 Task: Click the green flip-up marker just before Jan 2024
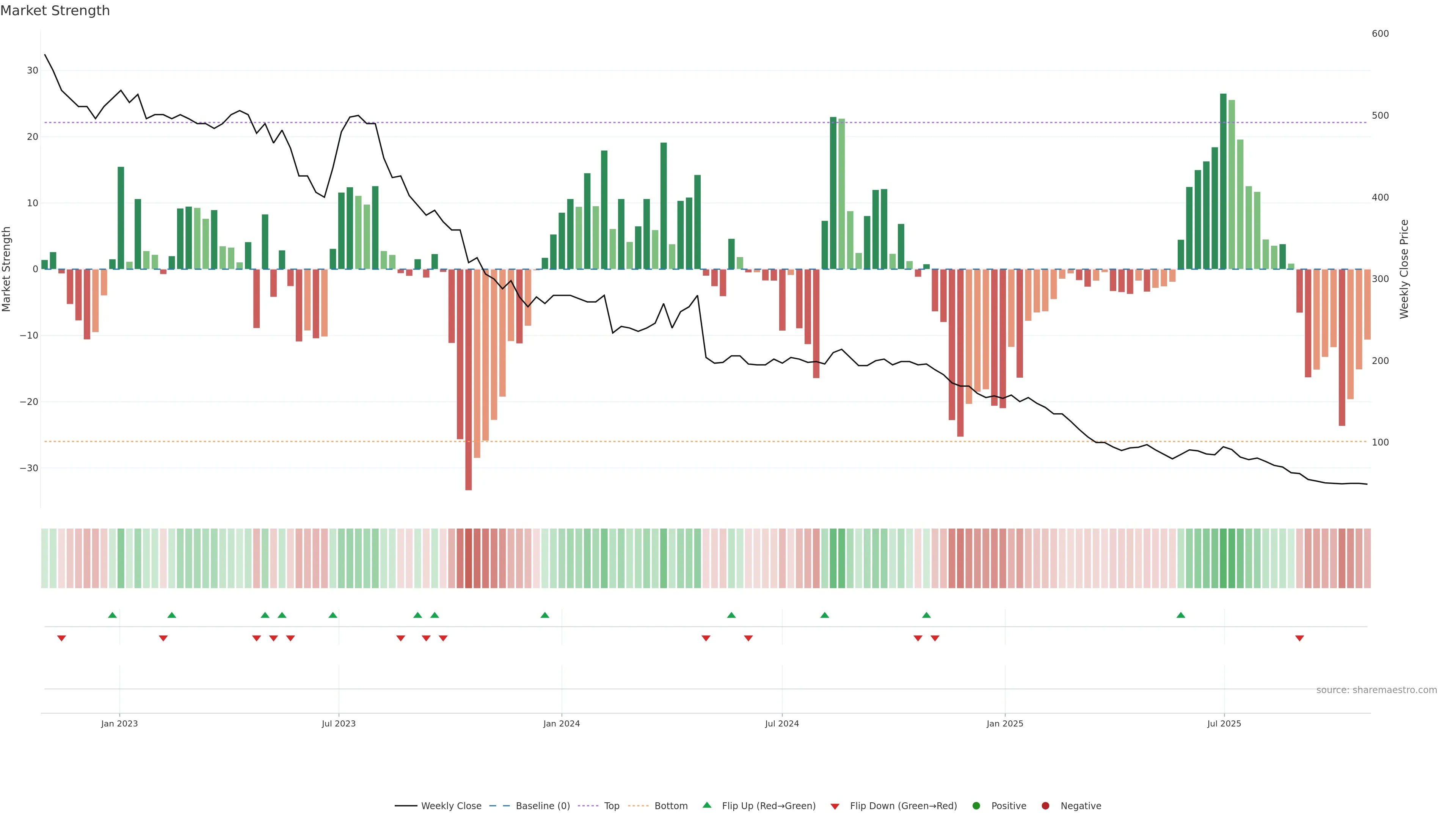pos(545,615)
